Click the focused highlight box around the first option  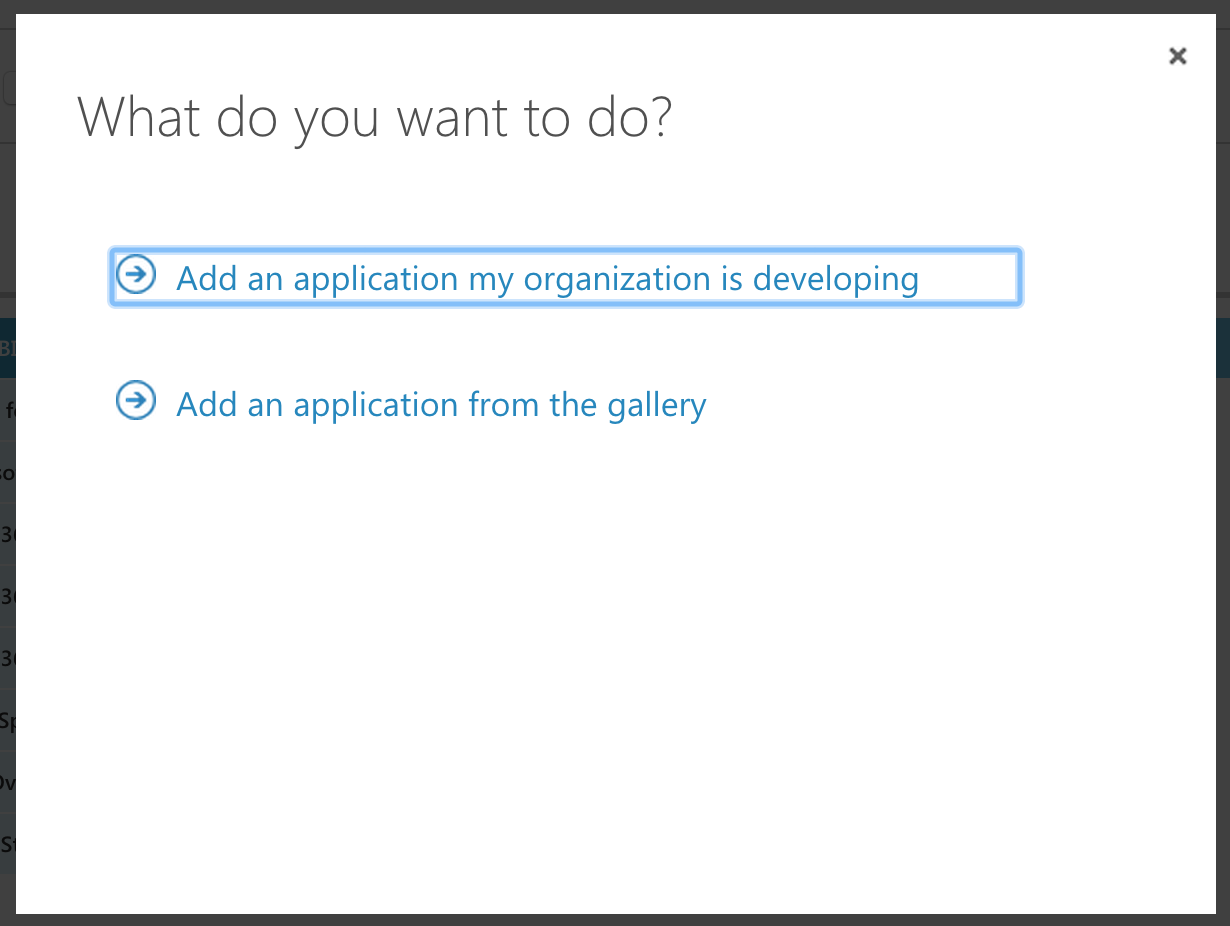click(565, 277)
